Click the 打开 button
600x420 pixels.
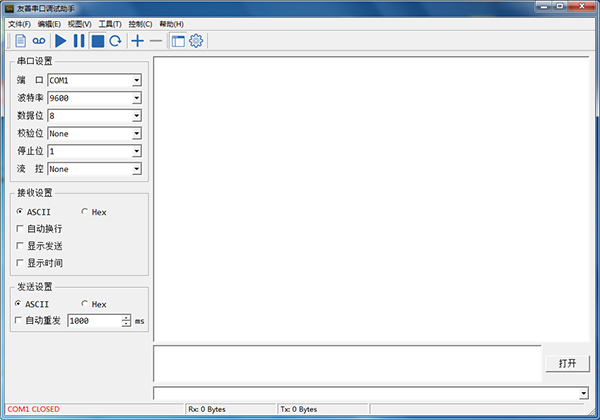pos(567,363)
